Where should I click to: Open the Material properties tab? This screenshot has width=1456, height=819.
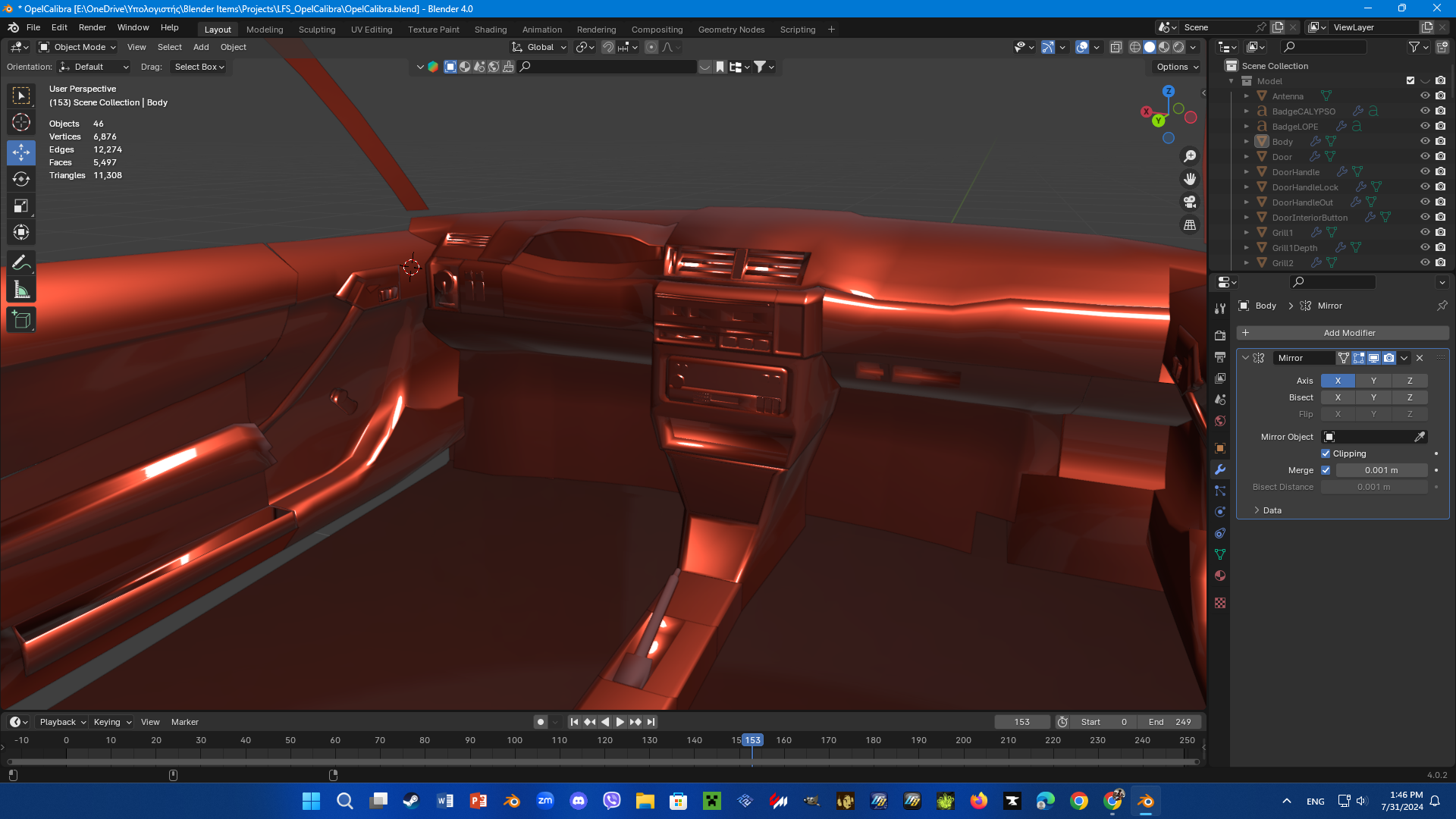click(1220, 576)
